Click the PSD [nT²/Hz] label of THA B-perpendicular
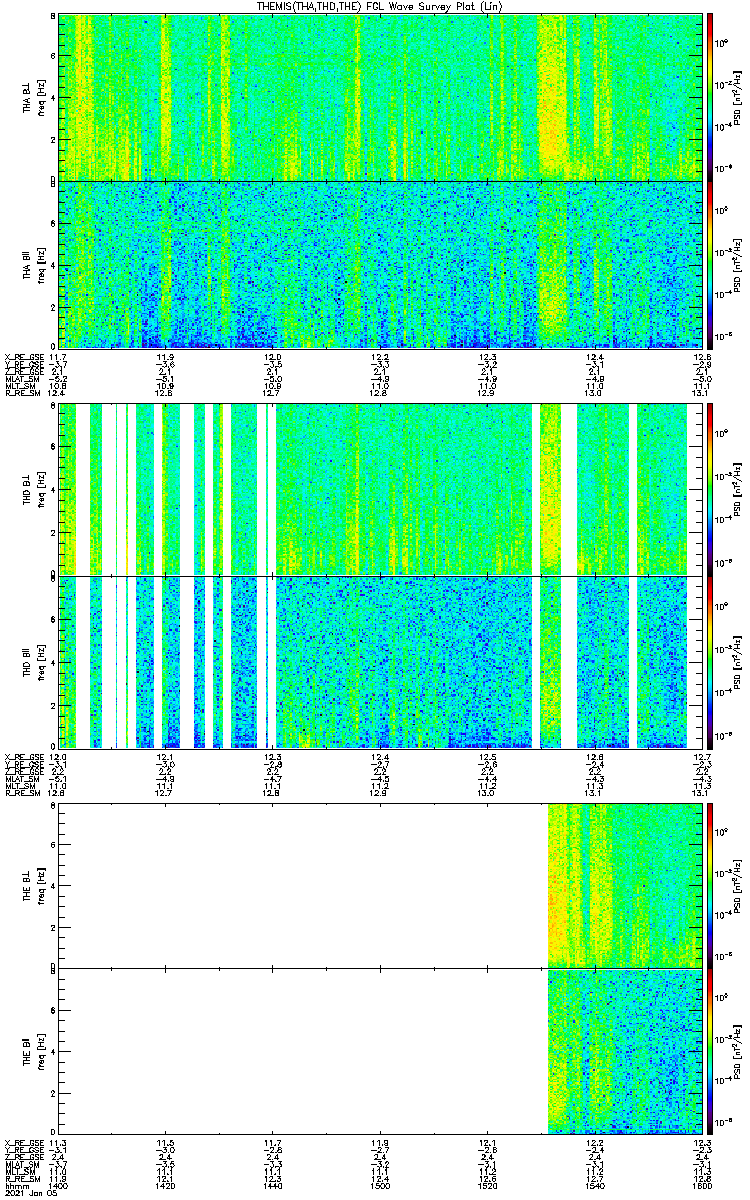This screenshot has width=750, height=1200. tap(736, 98)
